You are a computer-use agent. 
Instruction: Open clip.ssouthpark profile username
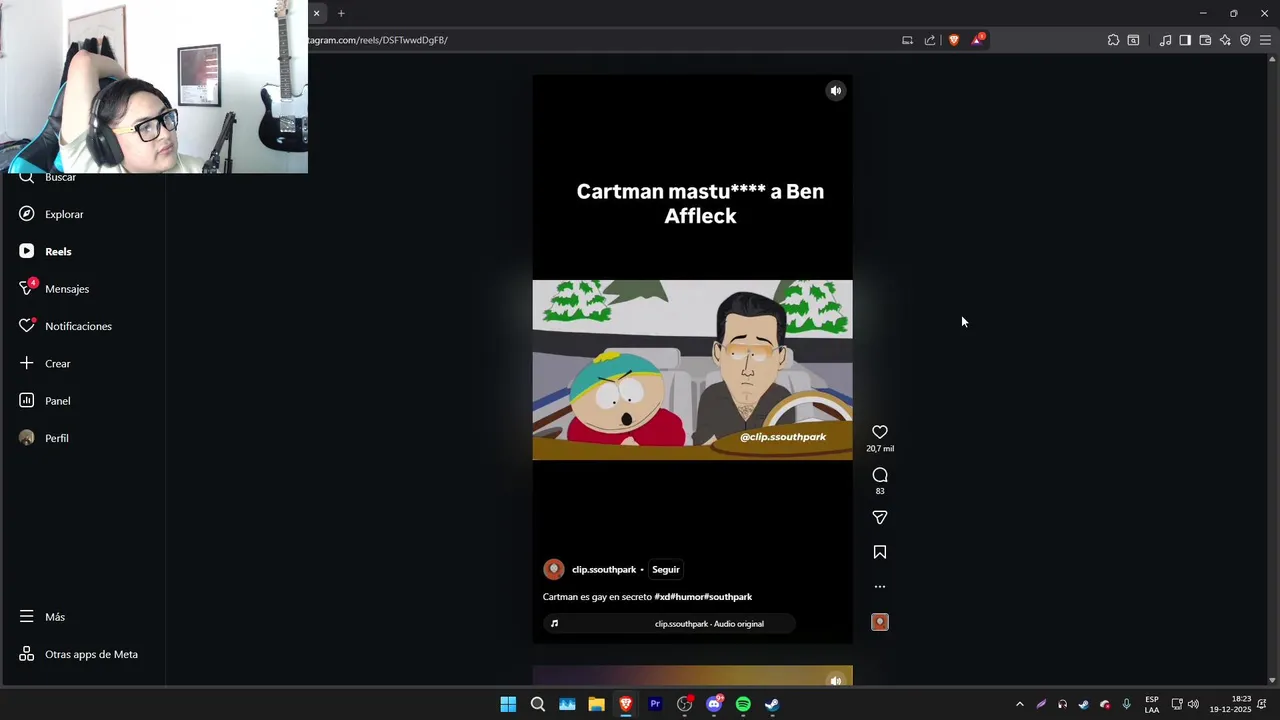604,570
